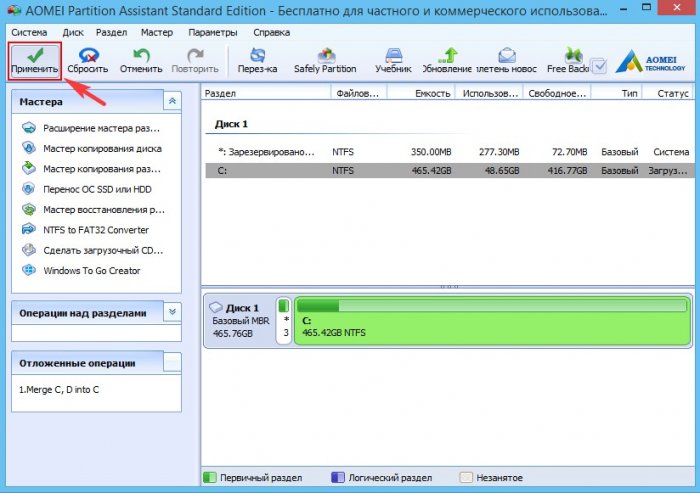
Task: Toggle the checkbox beside the AOMEI logo
Action: [x=599, y=67]
